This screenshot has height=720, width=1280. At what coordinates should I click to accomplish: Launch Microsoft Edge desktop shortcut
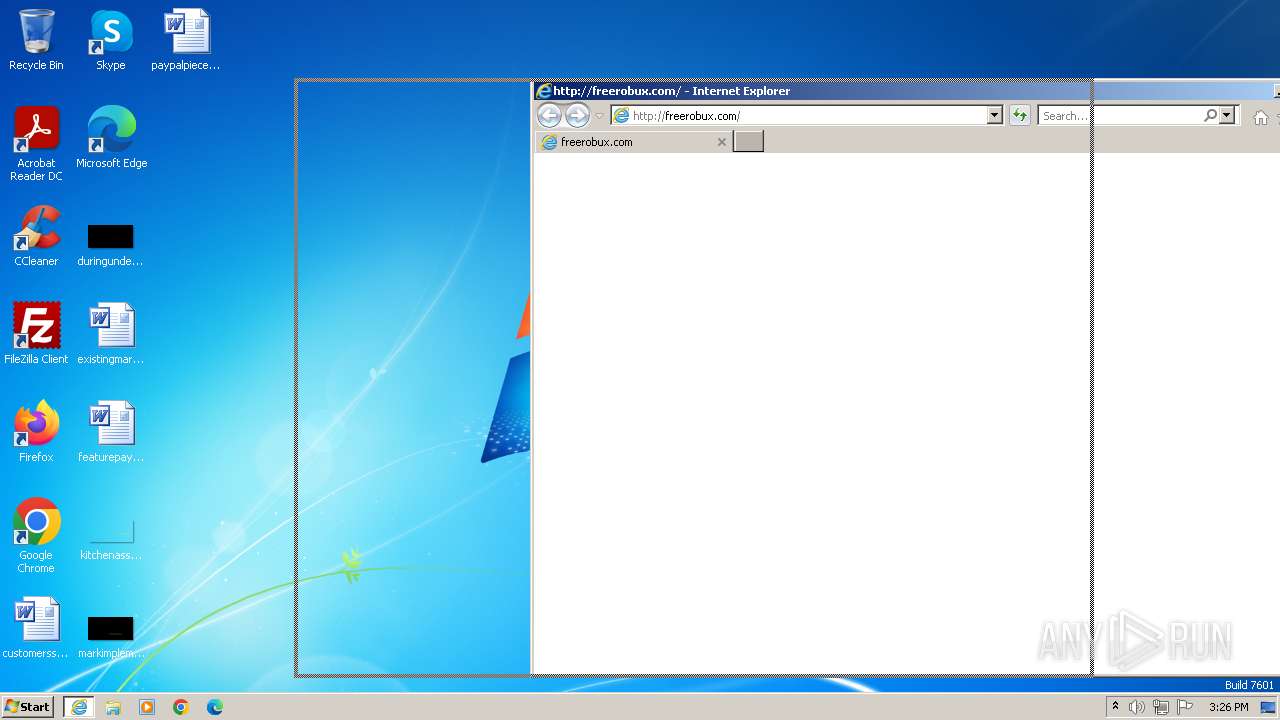(111, 138)
